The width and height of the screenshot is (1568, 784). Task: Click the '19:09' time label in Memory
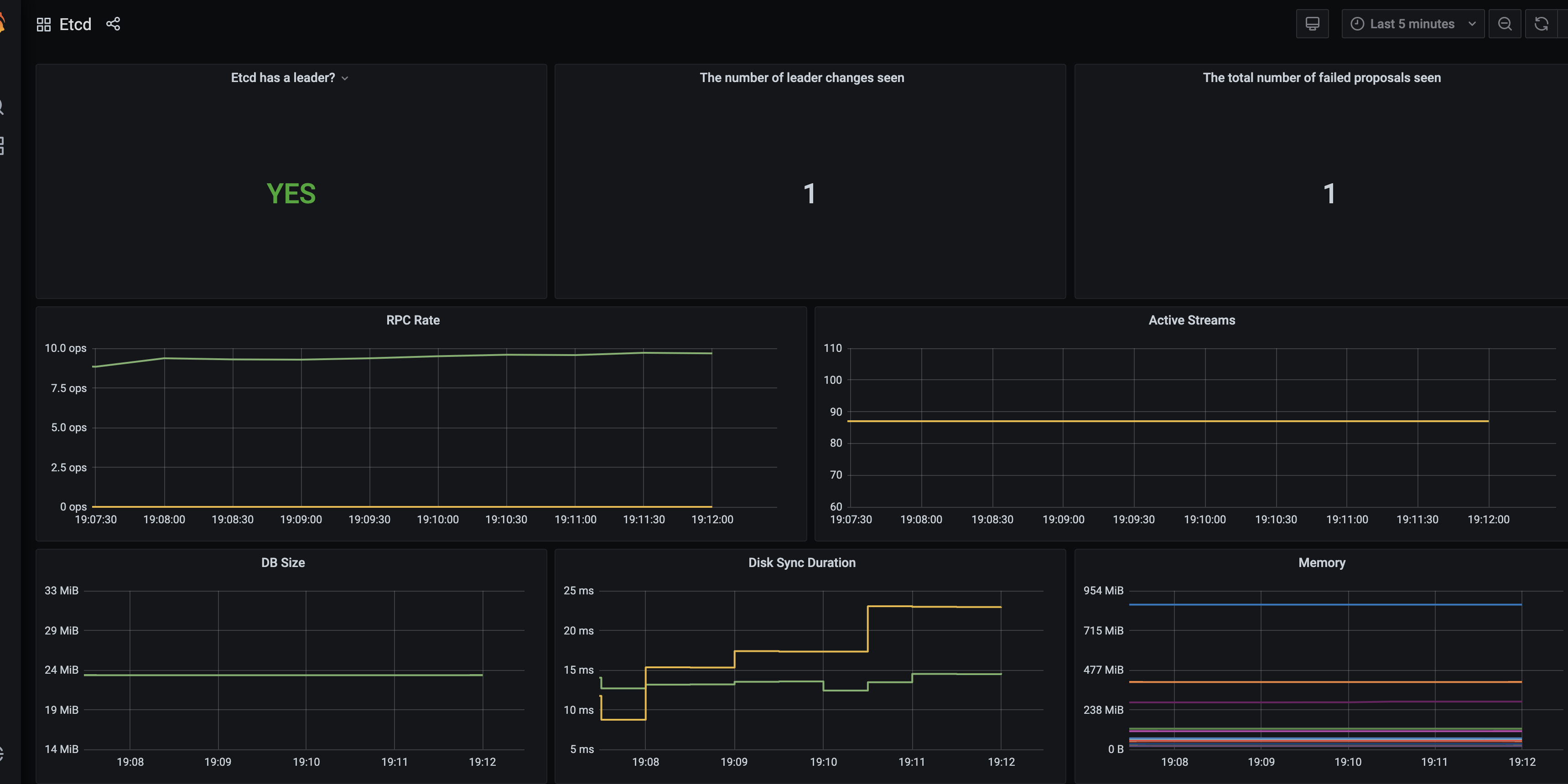pyautogui.click(x=1261, y=762)
